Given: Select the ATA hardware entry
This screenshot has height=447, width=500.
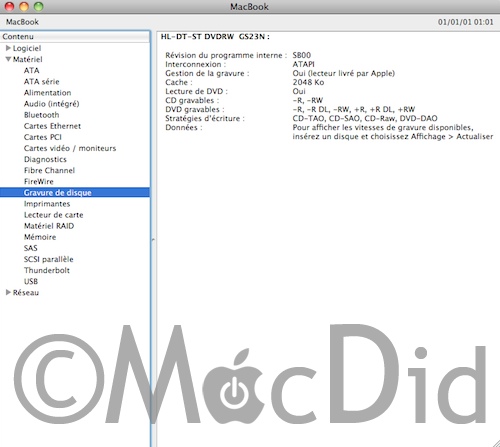Looking at the screenshot, I should 32,70.
